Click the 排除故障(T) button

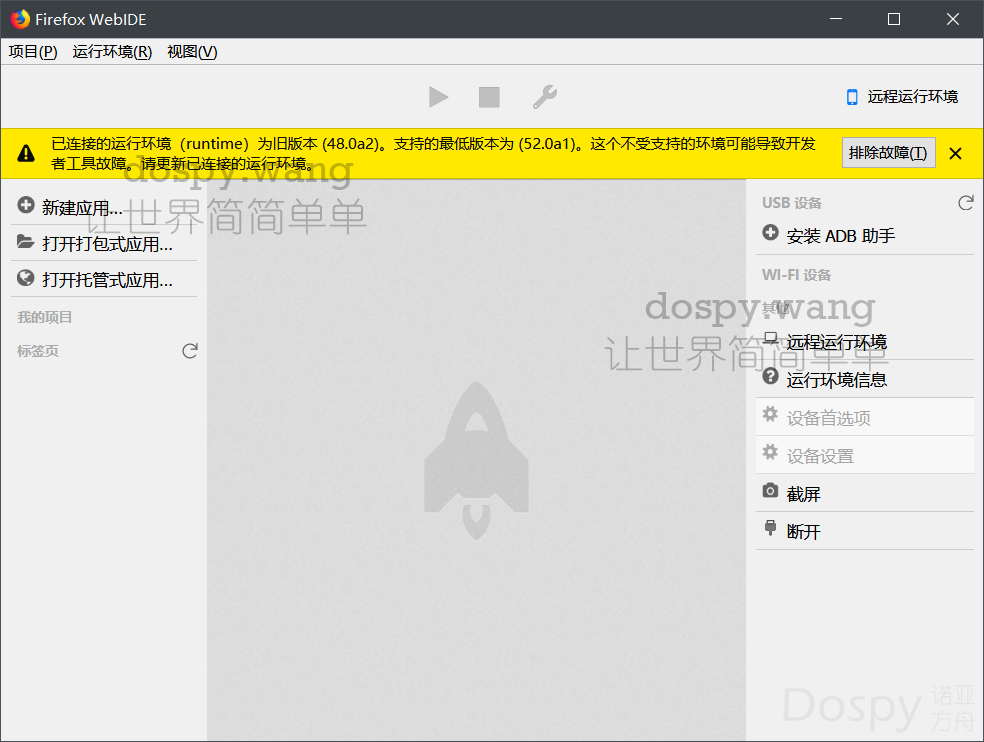888,153
